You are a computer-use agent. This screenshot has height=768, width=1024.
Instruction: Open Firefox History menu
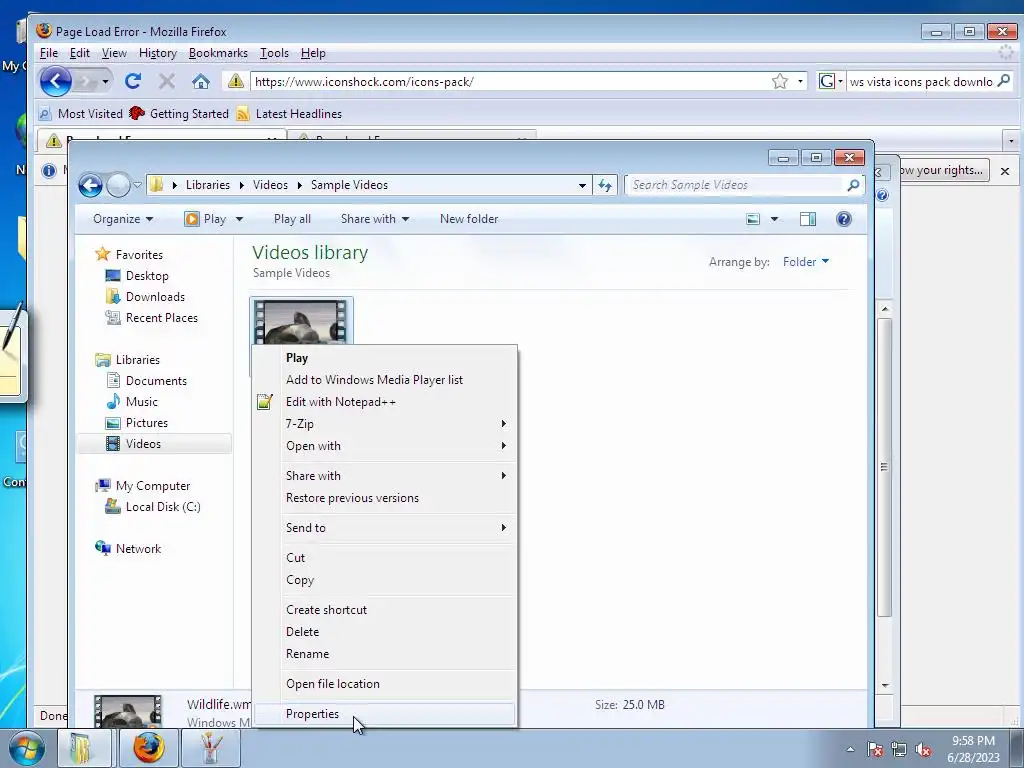click(x=157, y=53)
